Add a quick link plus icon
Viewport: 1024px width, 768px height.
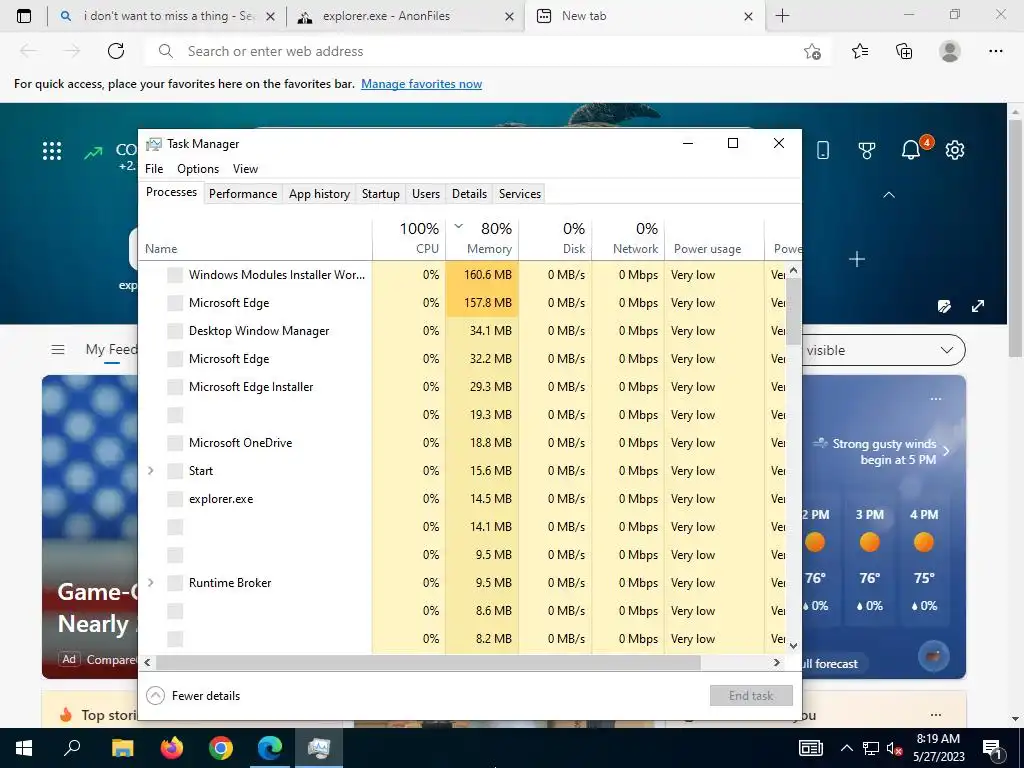pyautogui.click(x=857, y=259)
